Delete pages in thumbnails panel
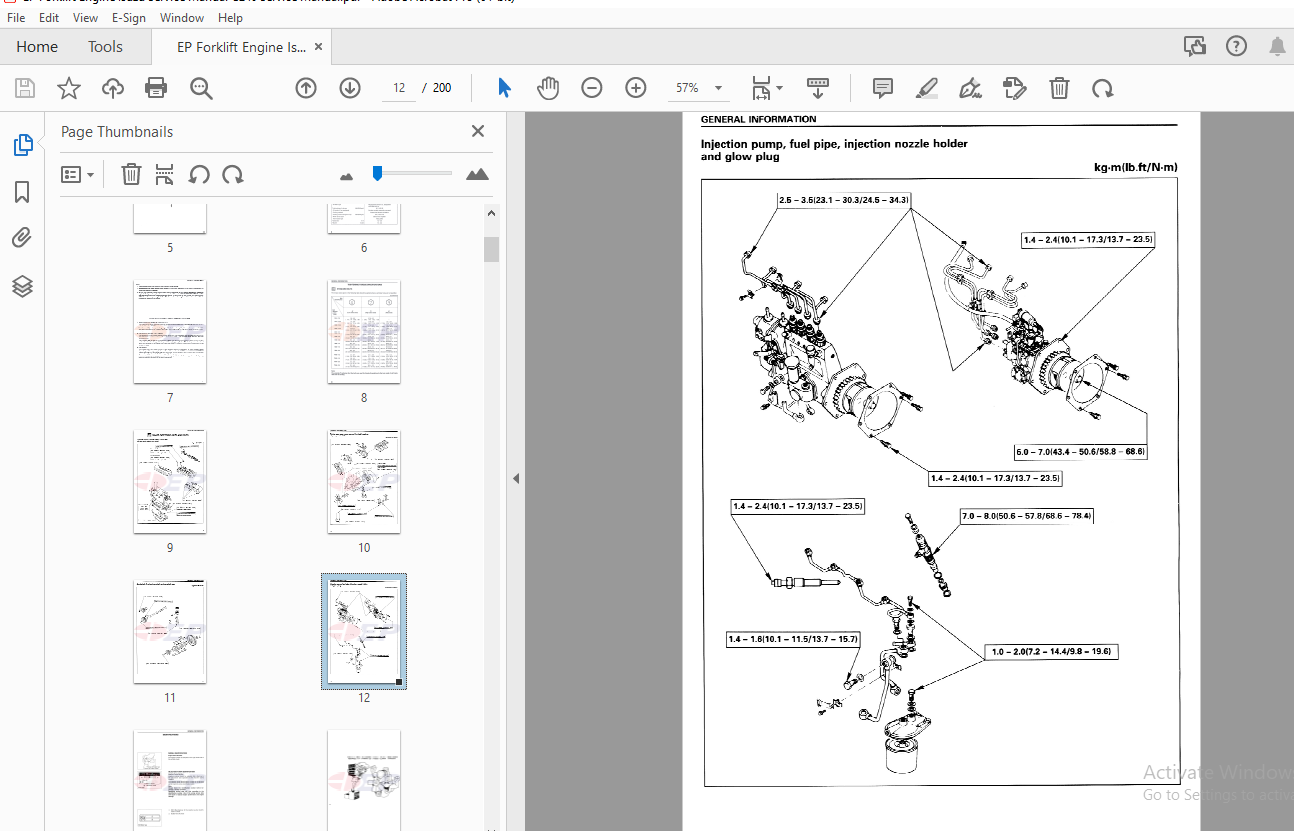The image size is (1294, 831). (x=131, y=174)
